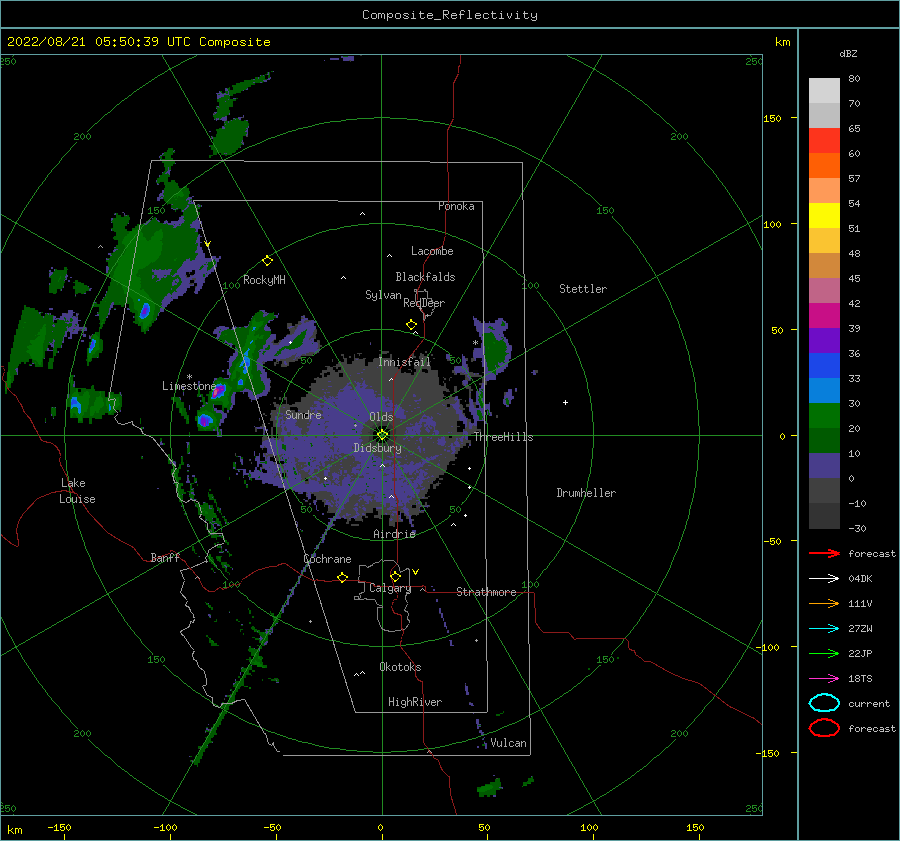This screenshot has width=900, height=841.
Task: Click the Strathmore label
Action: (486, 592)
